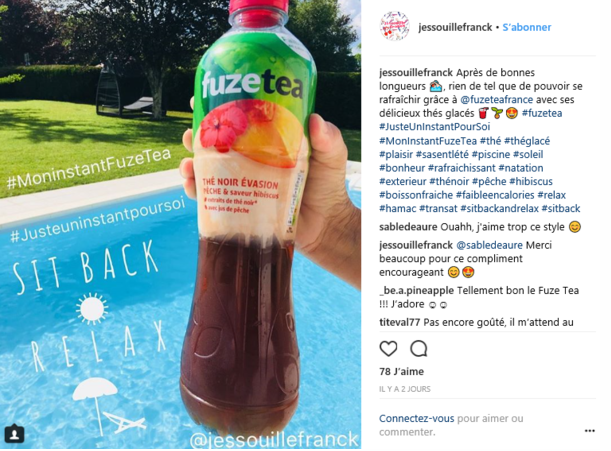The height and width of the screenshot is (451, 611).
Task: Open jessouillefranck username in header
Action: tap(455, 27)
